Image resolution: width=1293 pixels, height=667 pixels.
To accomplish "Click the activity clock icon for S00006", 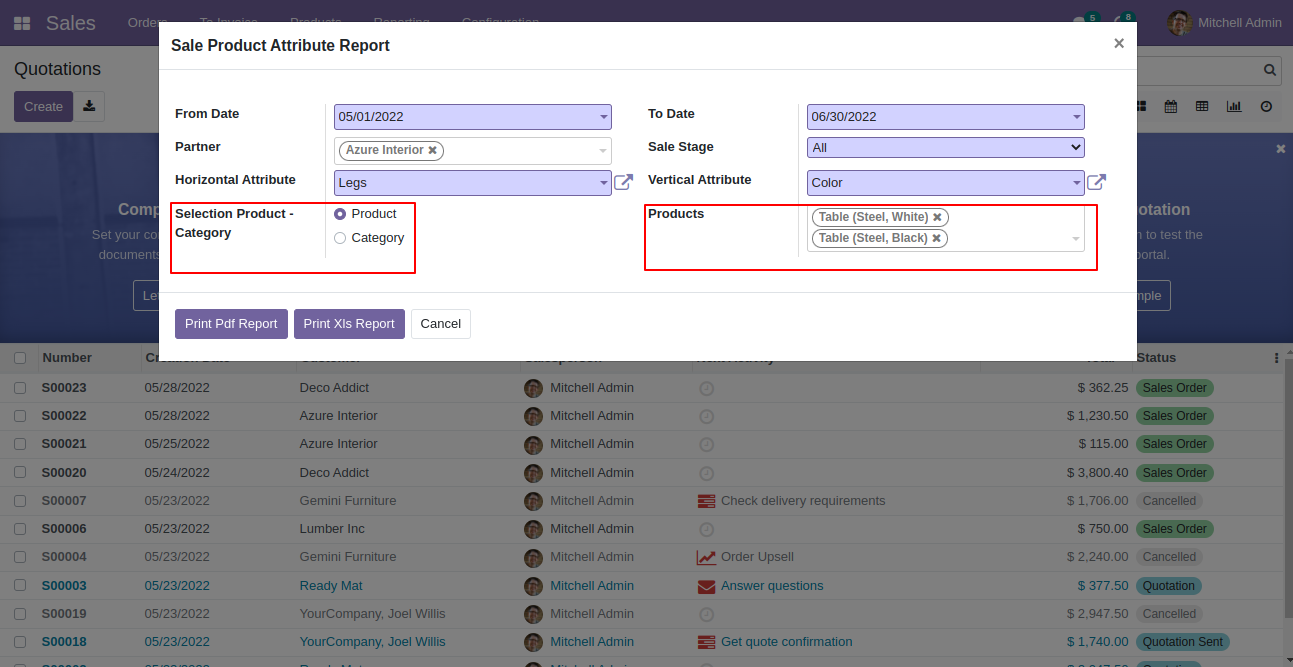I will click(706, 529).
